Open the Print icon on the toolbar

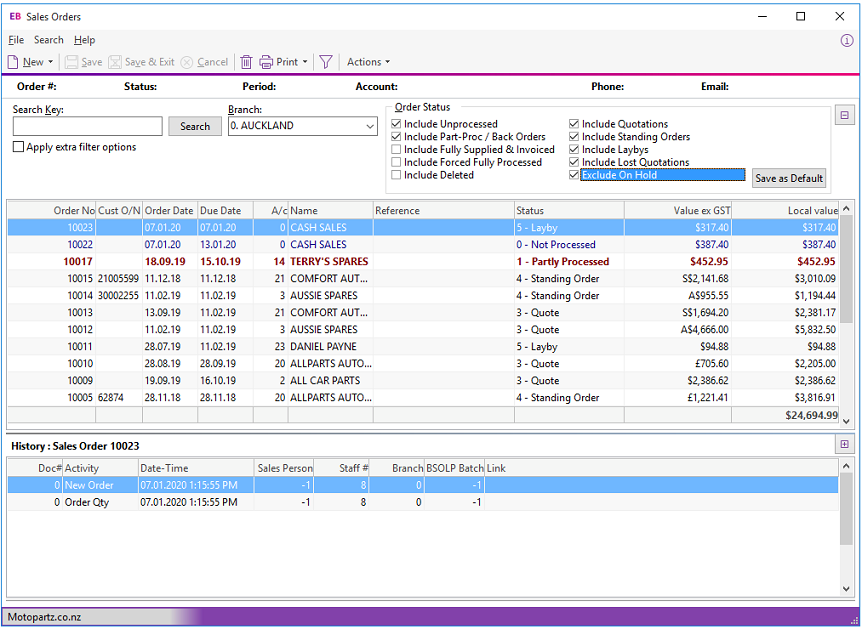[278, 61]
